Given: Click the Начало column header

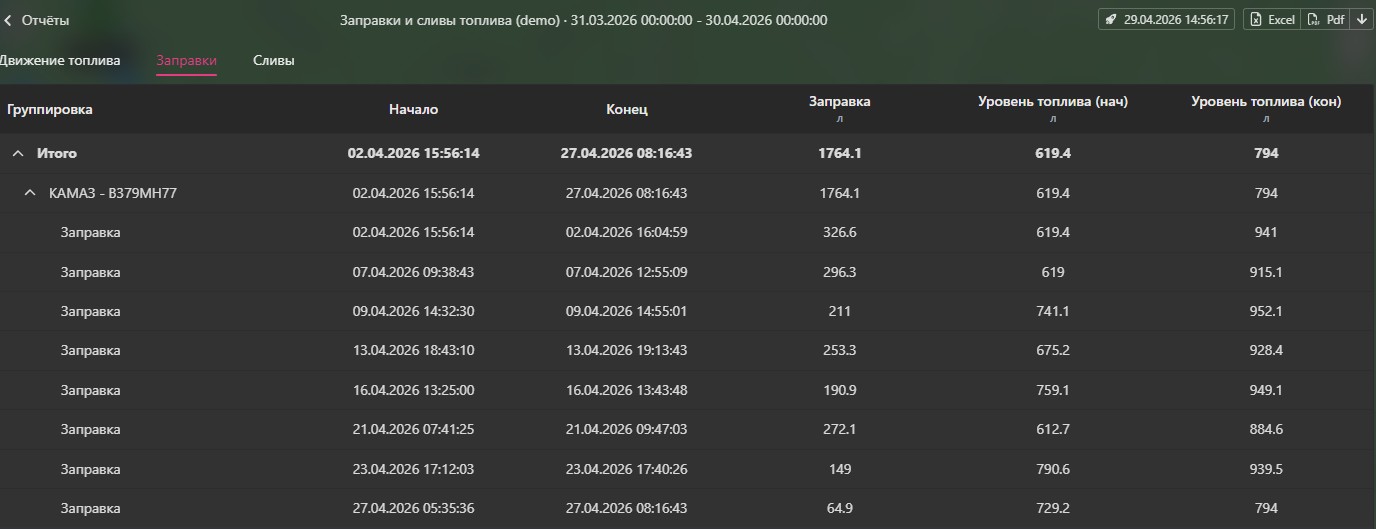Looking at the screenshot, I should click(413, 110).
